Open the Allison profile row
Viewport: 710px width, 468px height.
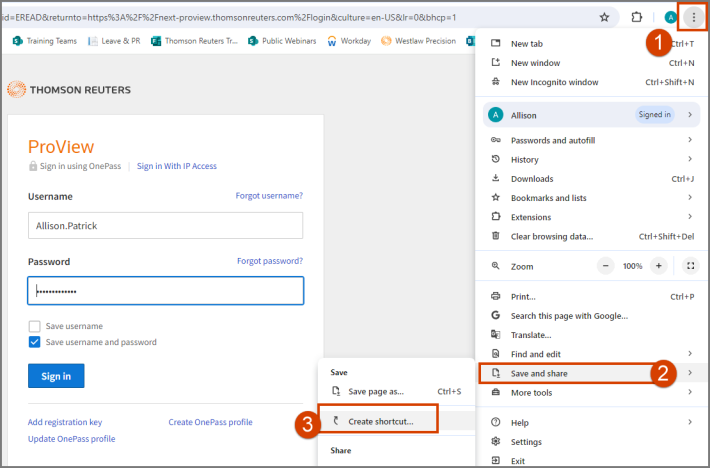click(591, 115)
